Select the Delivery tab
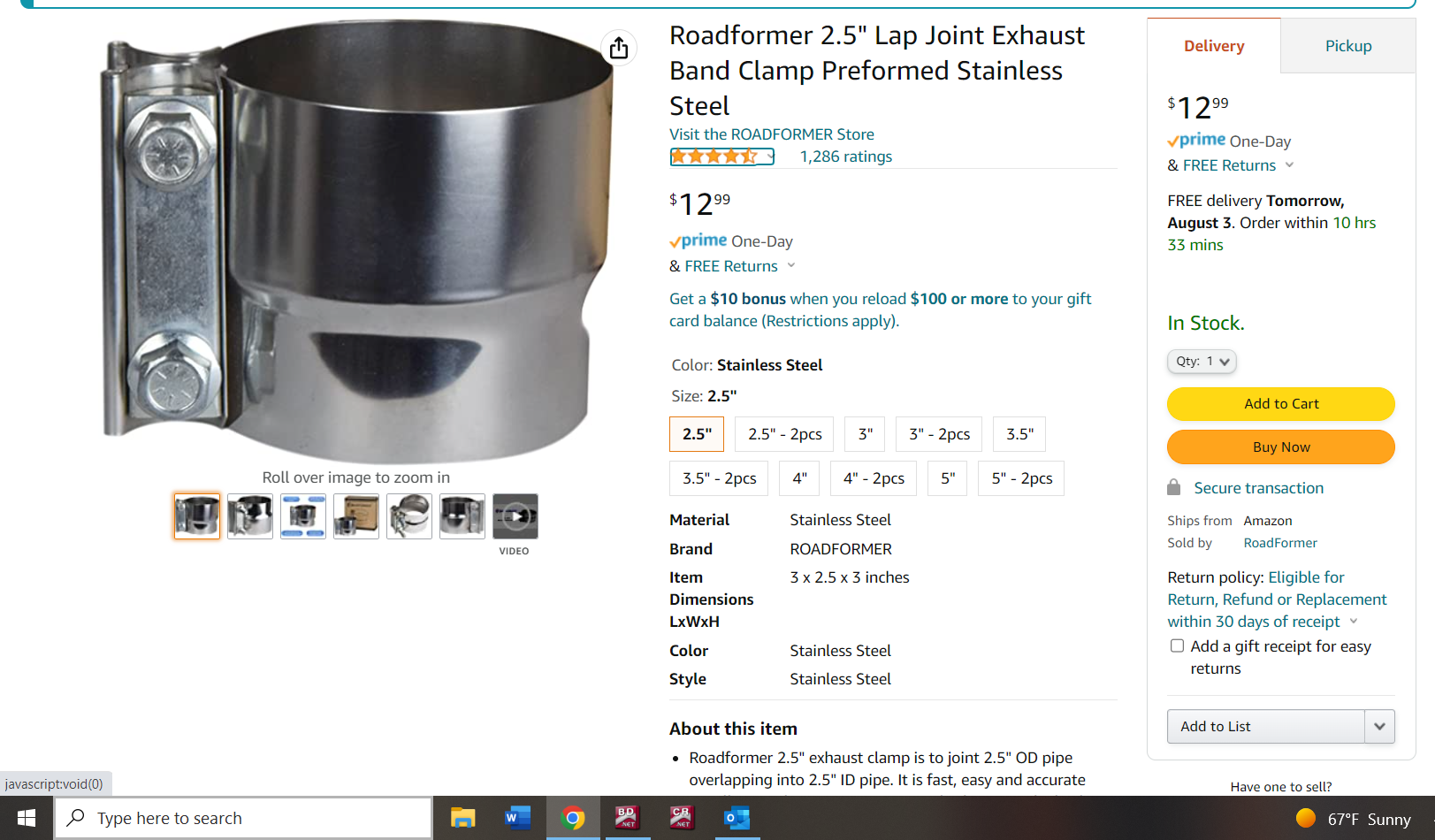1435x840 pixels. 1214,46
